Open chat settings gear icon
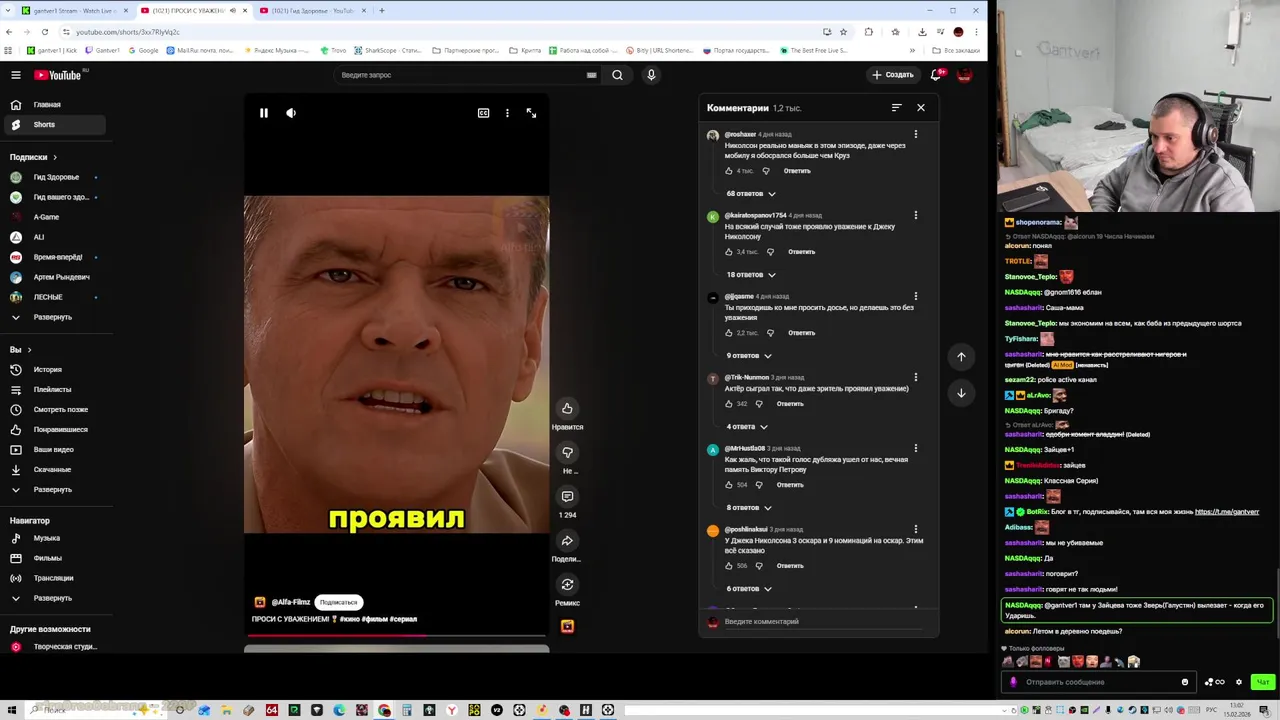This screenshot has height=720, width=1280. tap(1239, 682)
